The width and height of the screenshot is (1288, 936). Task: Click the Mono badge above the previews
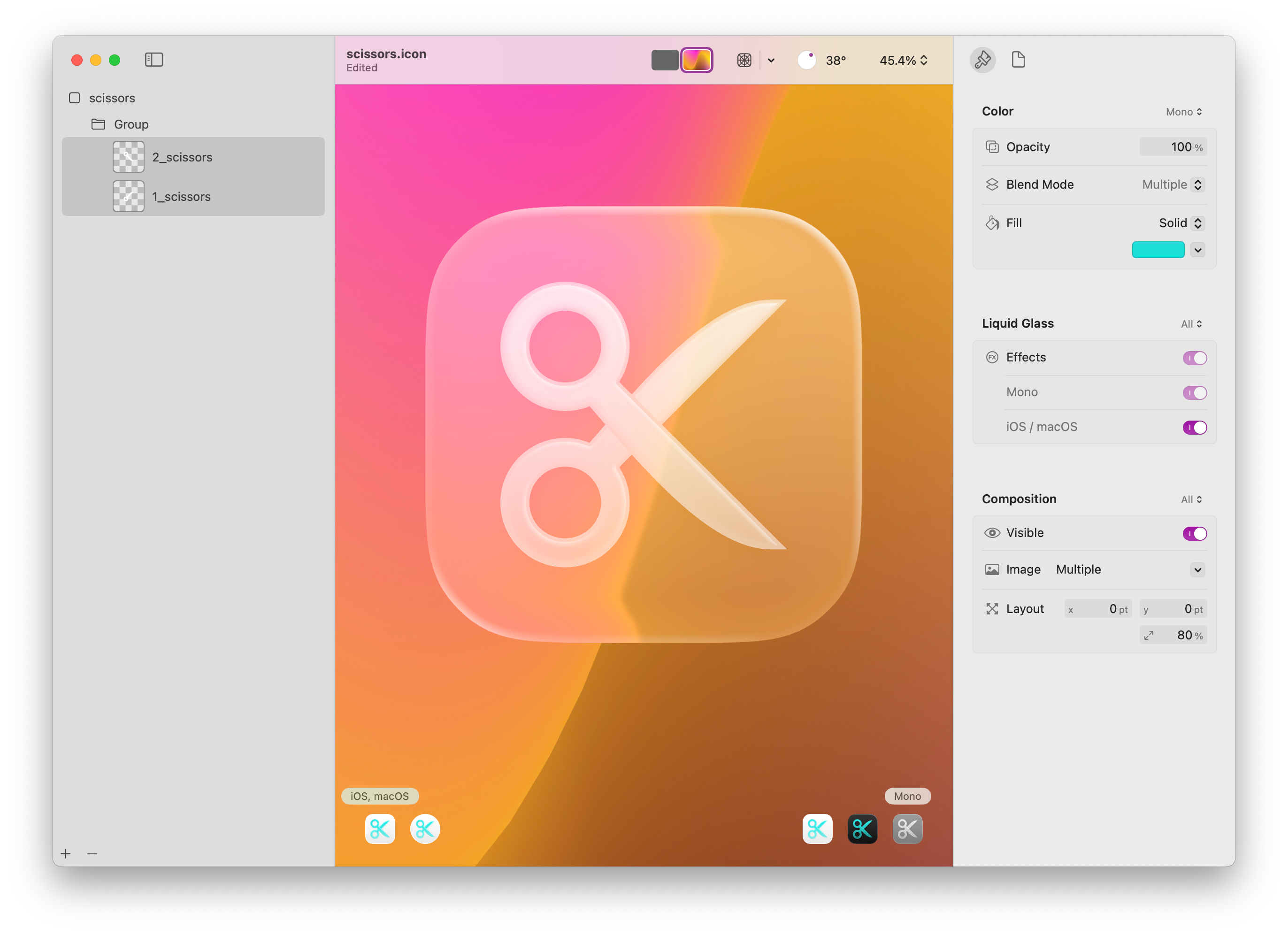pos(907,796)
